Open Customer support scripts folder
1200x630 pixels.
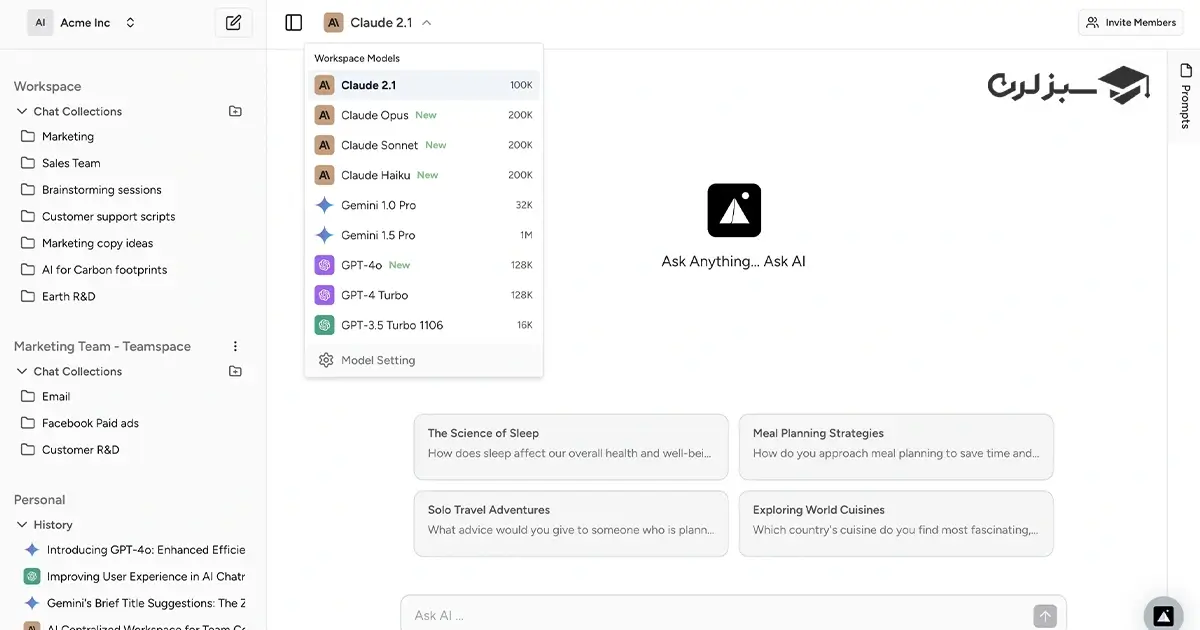pos(108,216)
